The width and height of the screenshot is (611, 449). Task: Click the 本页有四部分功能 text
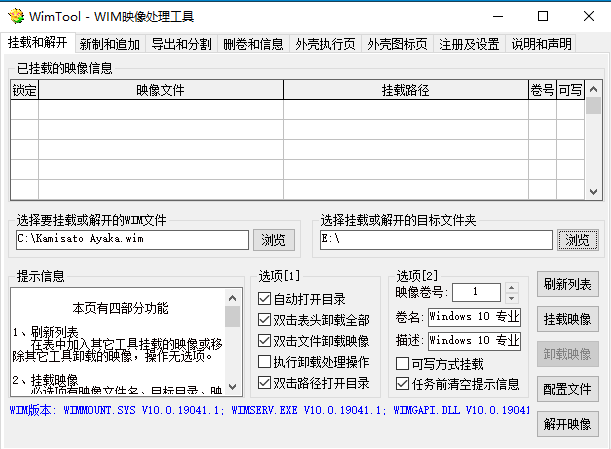pos(120,308)
